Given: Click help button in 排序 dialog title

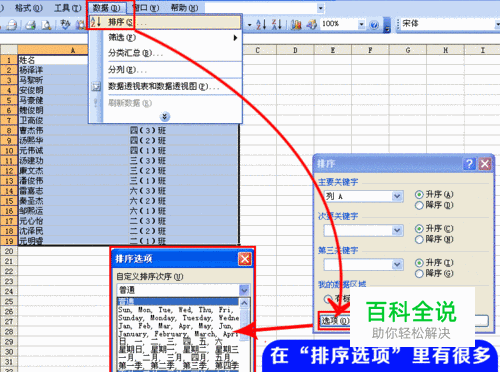Looking at the screenshot, I should point(469,164).
